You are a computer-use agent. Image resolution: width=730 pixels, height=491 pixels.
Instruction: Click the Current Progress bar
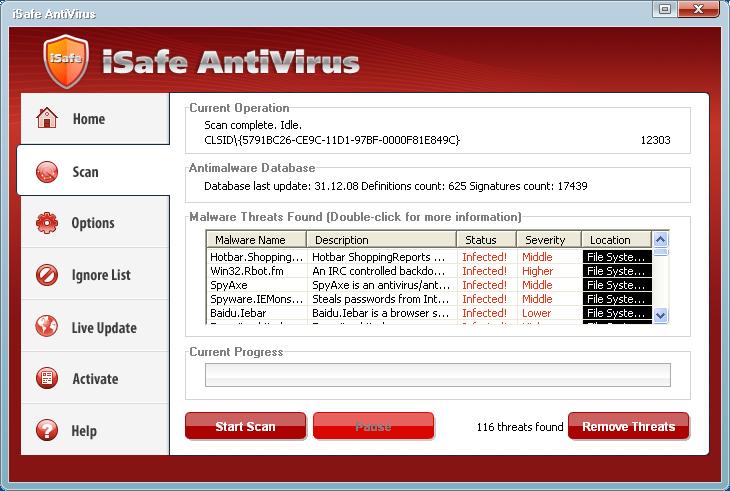(437, 375)
